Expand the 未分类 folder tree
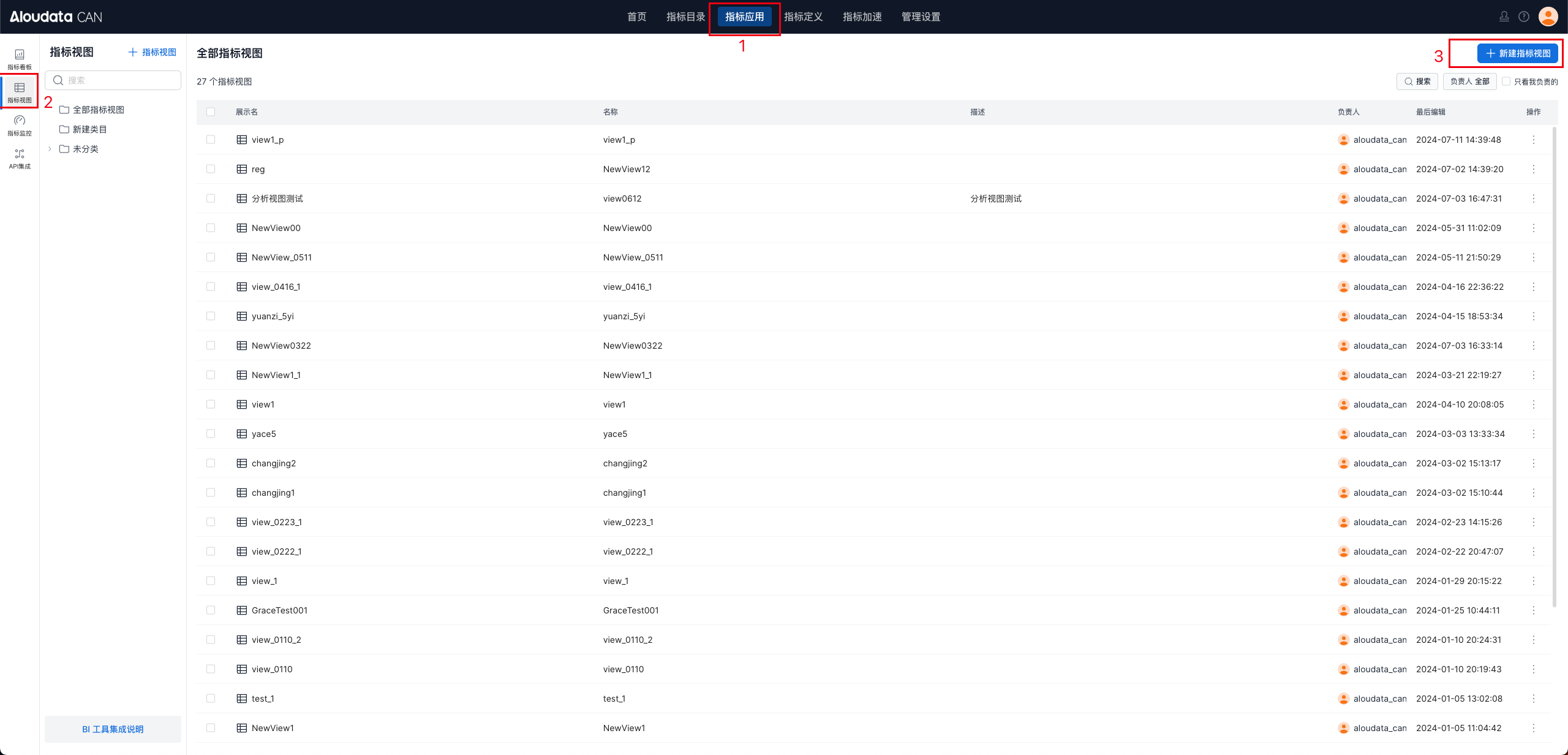Viewport: 1568px width, 755px height. click(50, 149)
